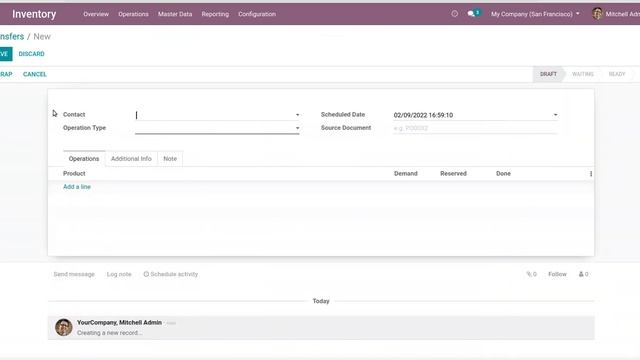Click the YourCompany, Mitchell Admin author name
640x360 pixels.
coord(119,322)
